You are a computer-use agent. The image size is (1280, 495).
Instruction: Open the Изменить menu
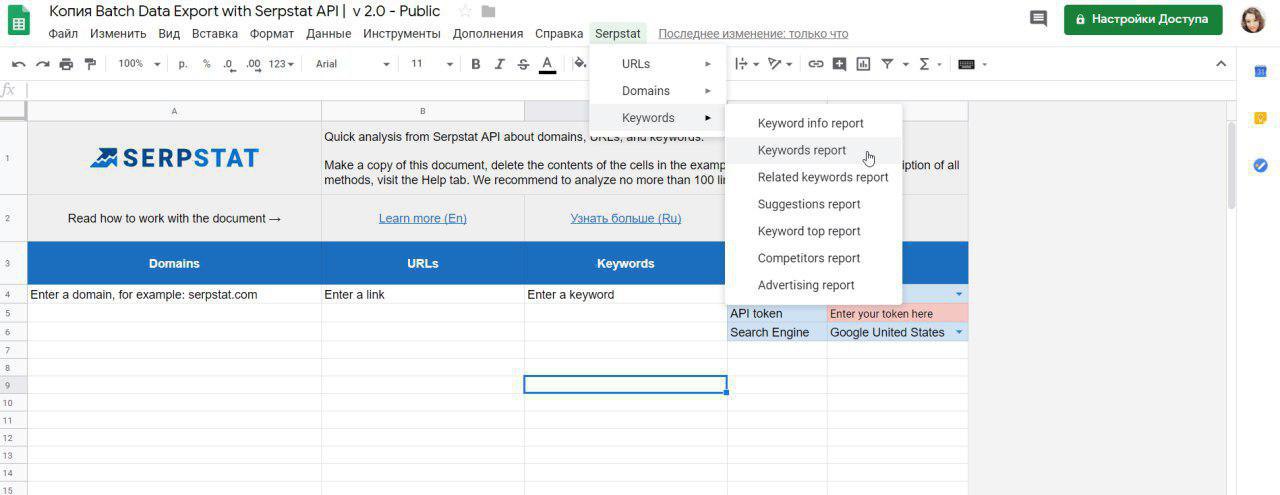tap(118, 33)
